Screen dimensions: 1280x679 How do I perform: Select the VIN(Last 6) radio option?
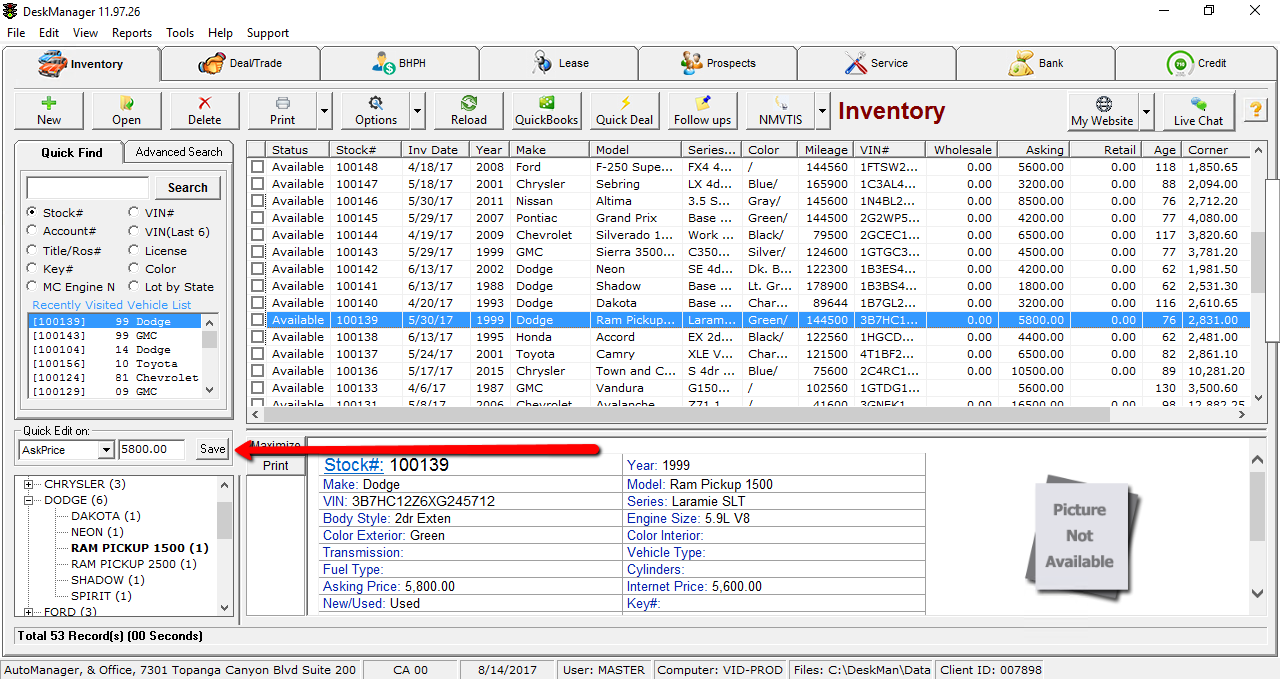(134, 231)
